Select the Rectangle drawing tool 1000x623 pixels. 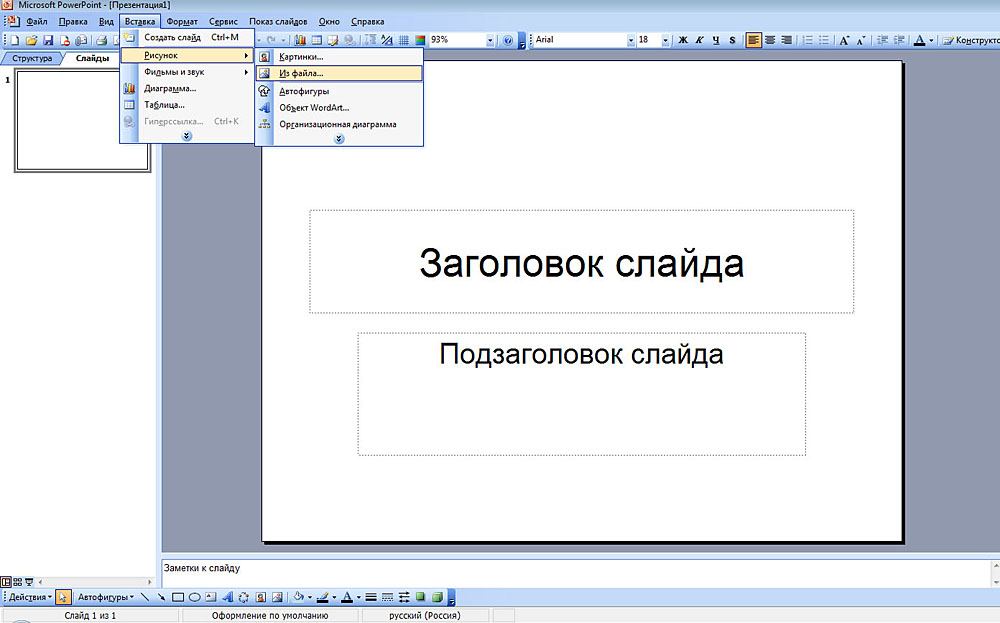(x=178, y=597)
